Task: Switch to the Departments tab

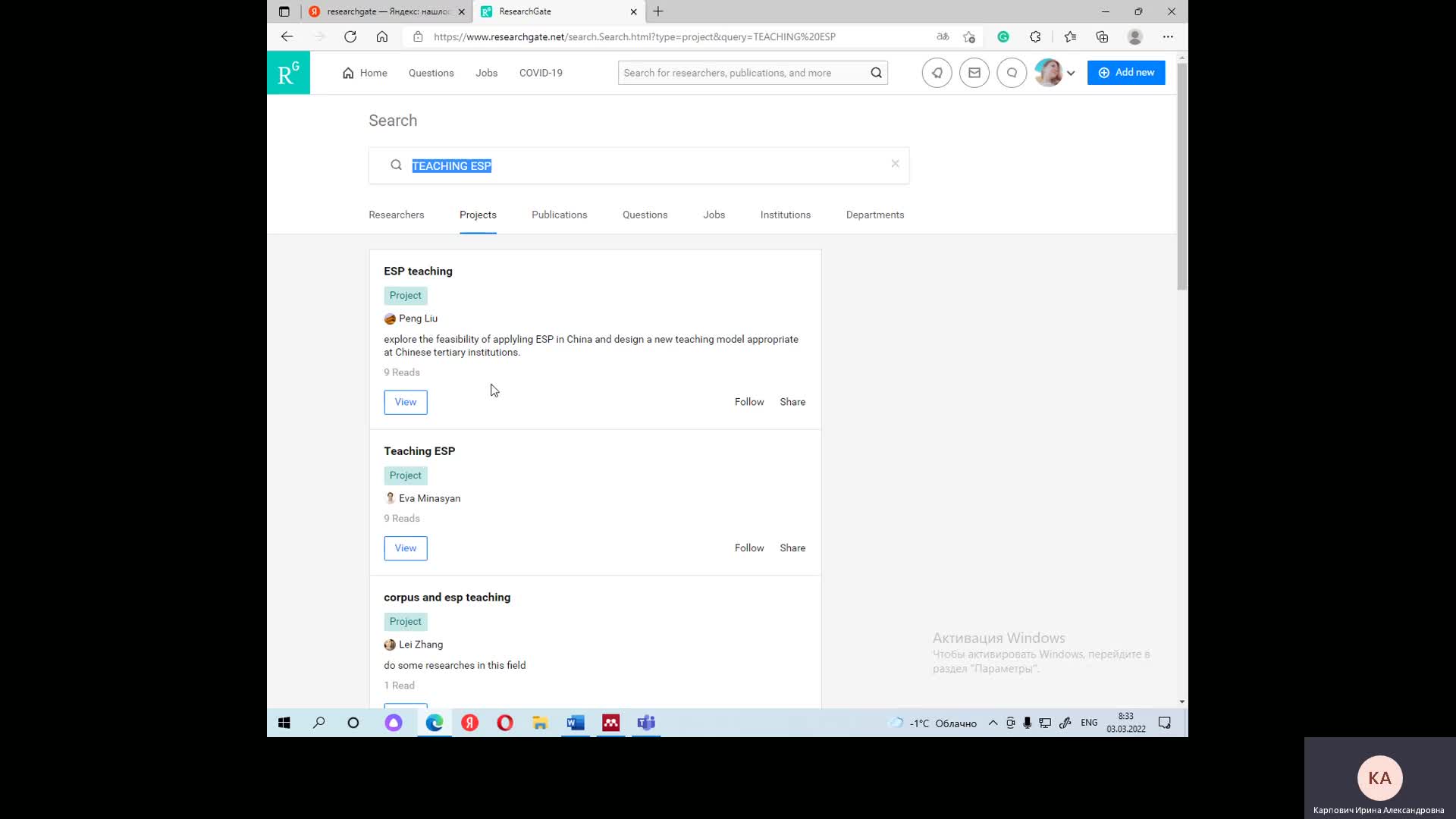Action: [x=874, y=215]
